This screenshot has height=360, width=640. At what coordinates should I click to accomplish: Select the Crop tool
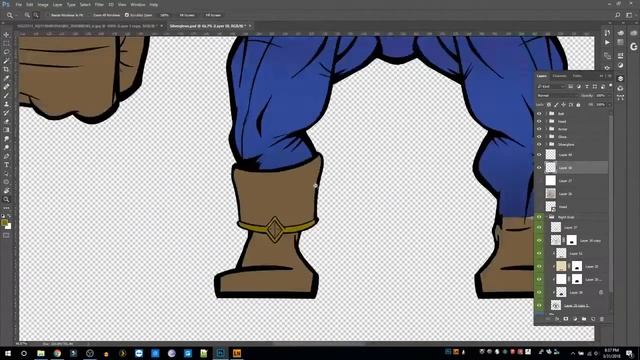(x=6, y=69)
